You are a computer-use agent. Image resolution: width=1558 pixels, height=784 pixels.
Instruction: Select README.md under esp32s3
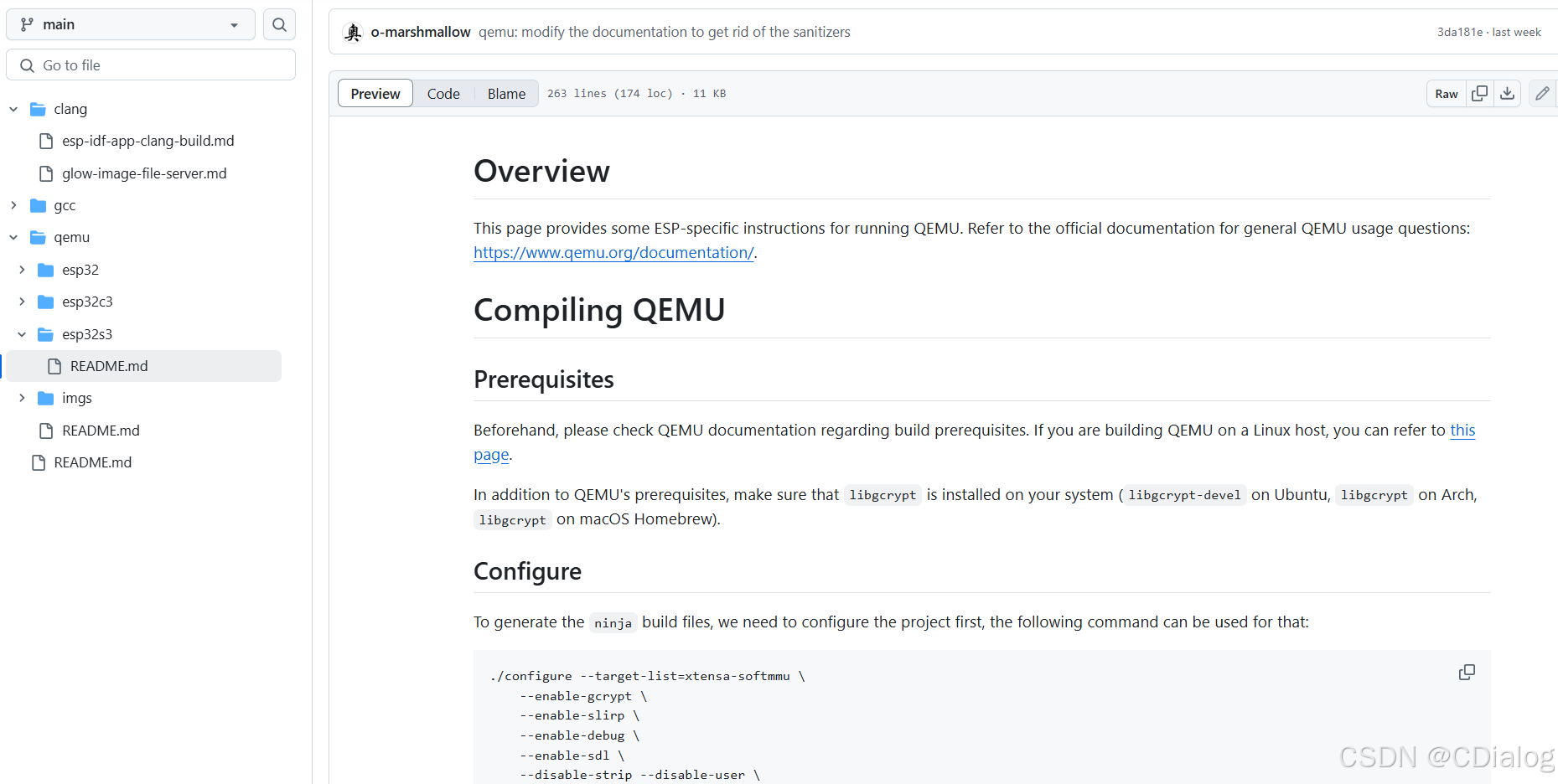point(143,366)
